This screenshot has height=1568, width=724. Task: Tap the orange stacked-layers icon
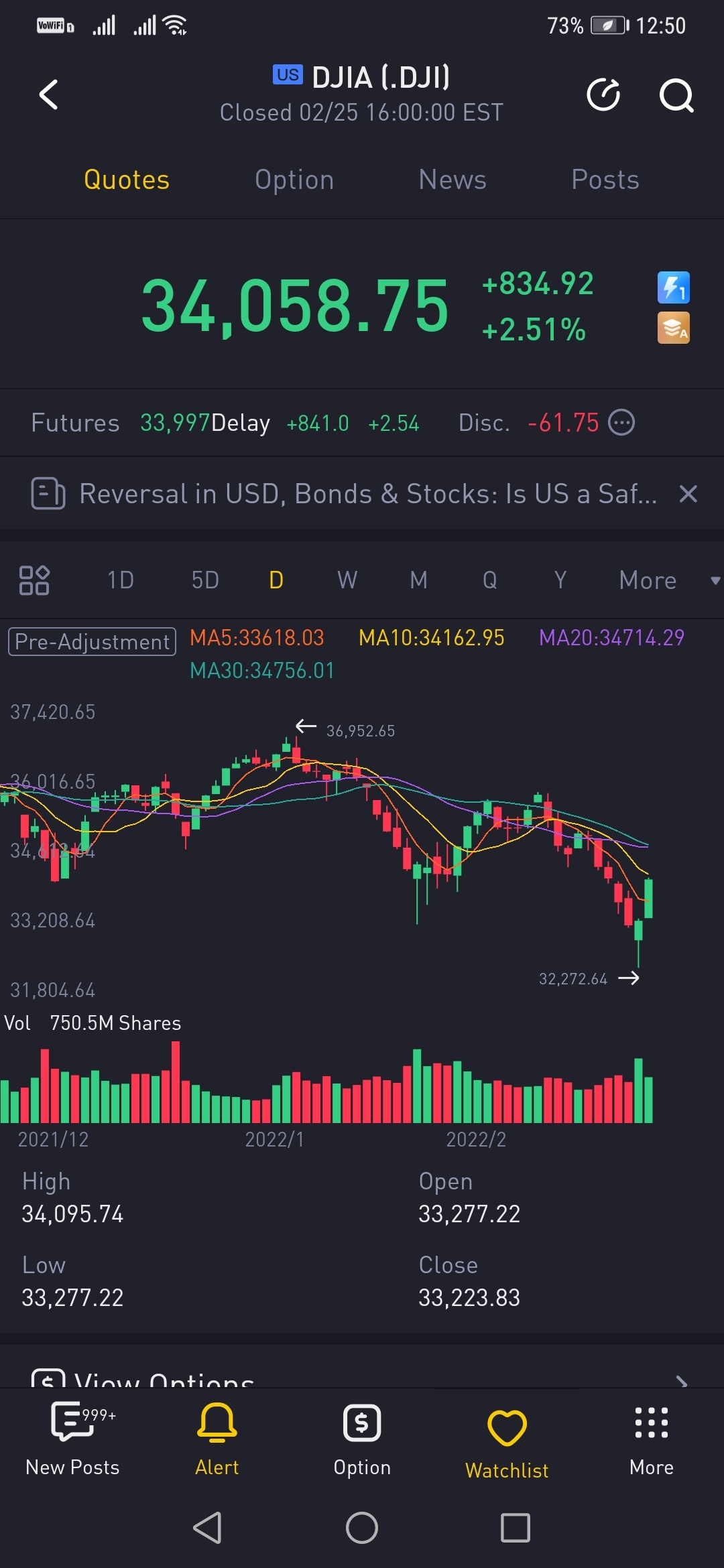(x=673, y=328)
